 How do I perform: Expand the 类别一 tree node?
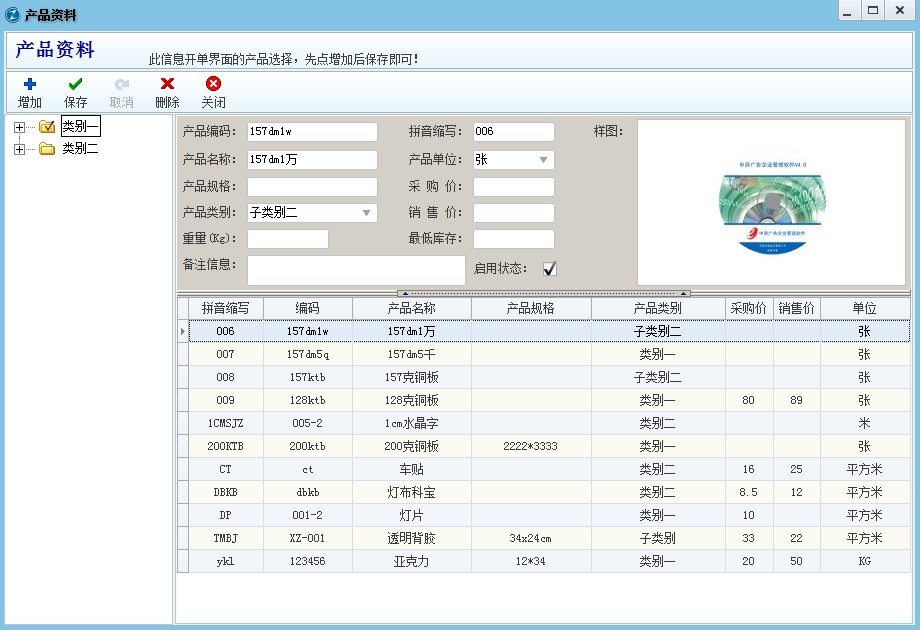pos(20,126)
